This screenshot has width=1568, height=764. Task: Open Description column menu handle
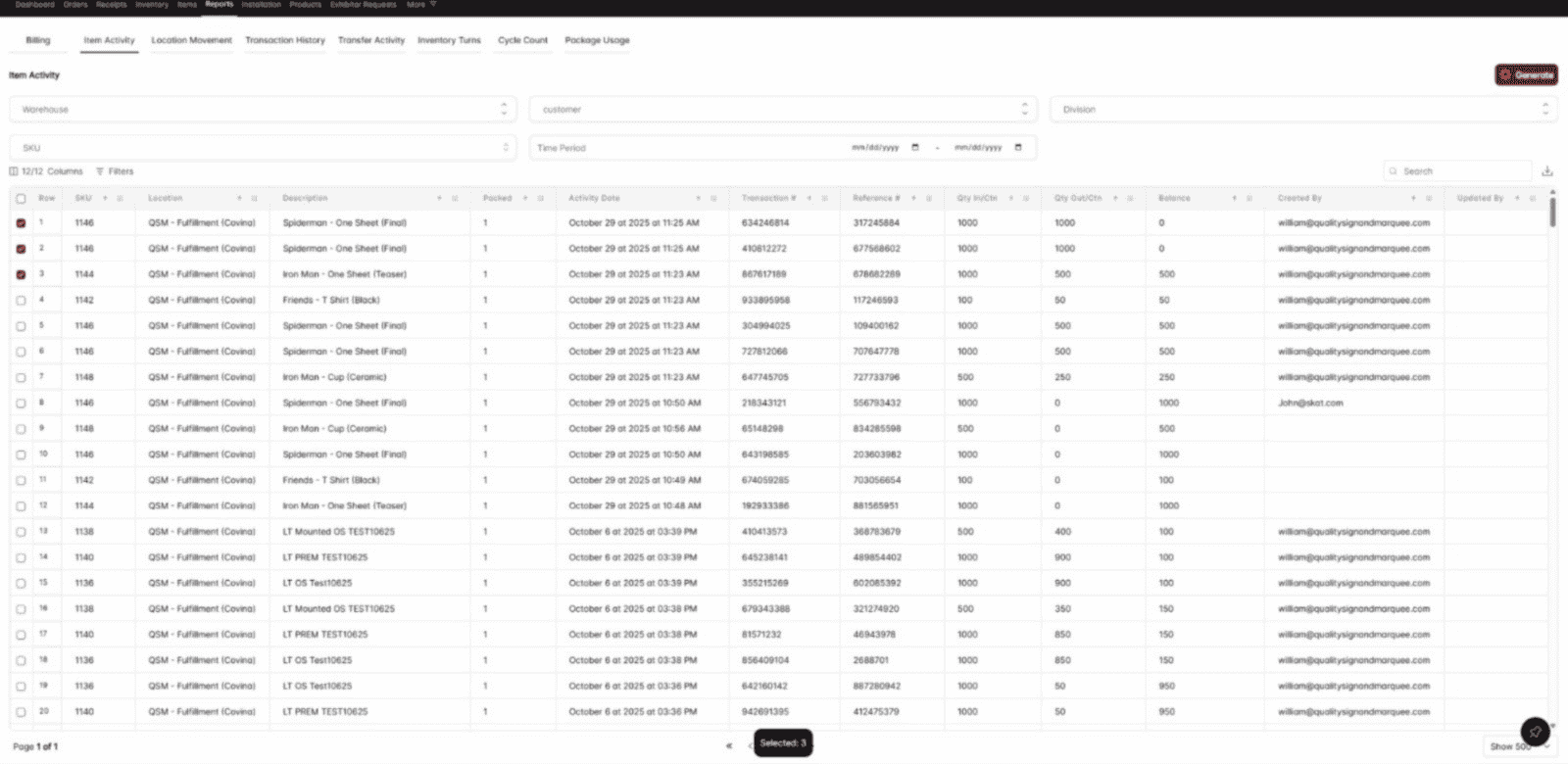point(455,198)
